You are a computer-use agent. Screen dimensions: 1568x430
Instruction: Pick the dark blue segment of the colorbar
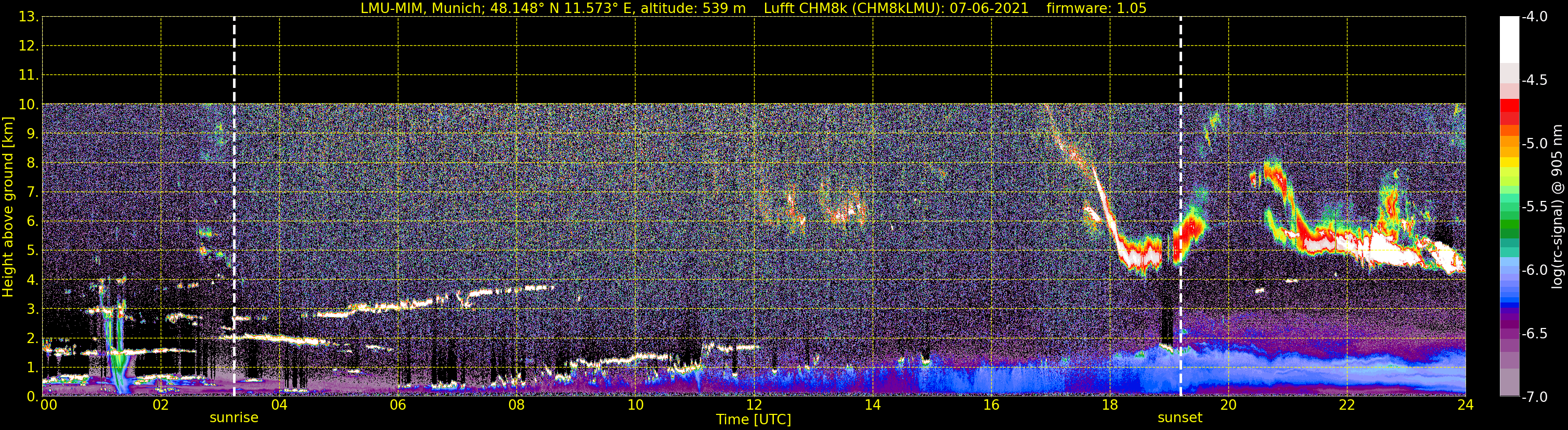(1510, 305)
